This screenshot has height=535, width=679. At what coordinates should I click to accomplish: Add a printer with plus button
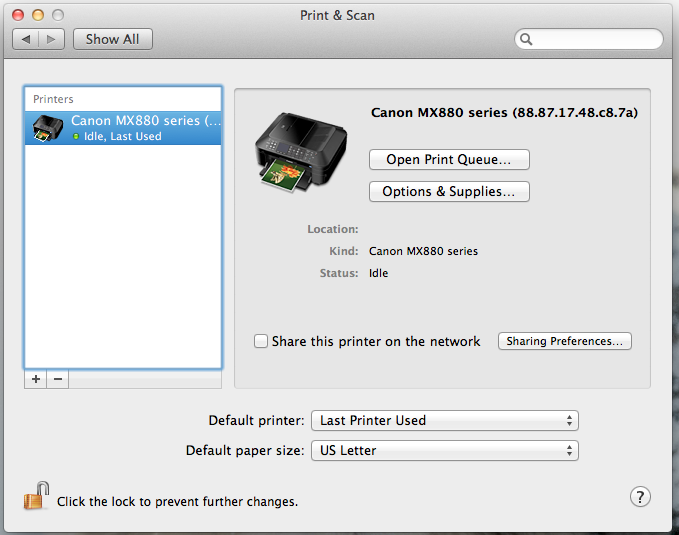point(36,379)
